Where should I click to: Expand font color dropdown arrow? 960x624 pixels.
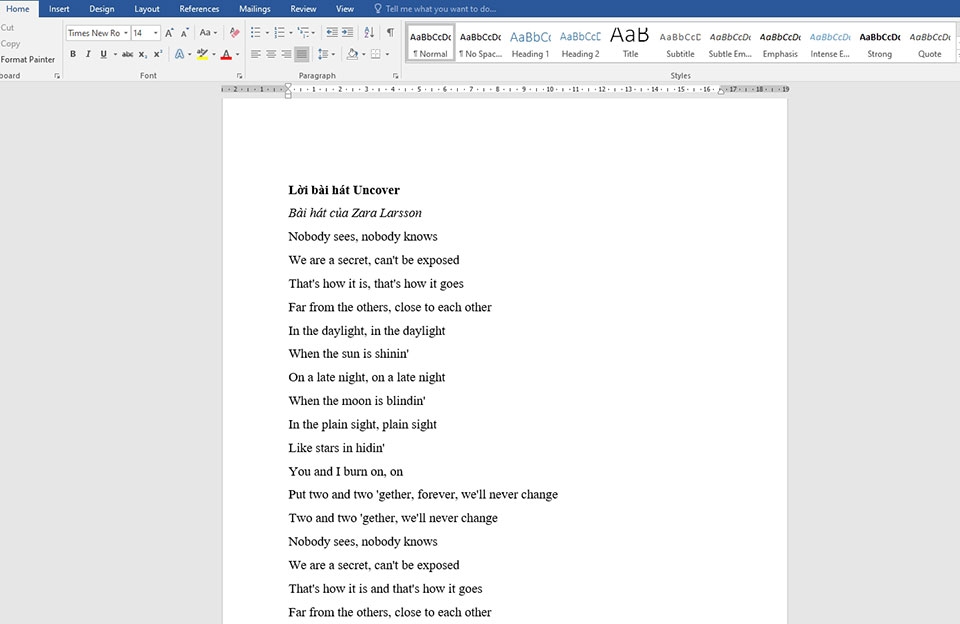click(238, 55)
